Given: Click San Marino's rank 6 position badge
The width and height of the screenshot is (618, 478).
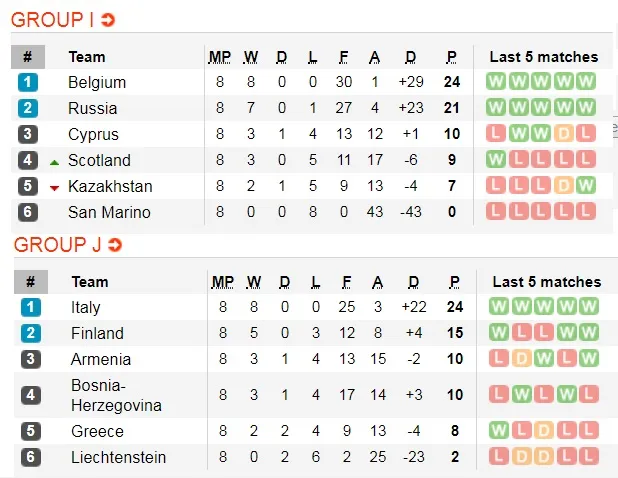Looking at the screenshot, I should (28, 212).
